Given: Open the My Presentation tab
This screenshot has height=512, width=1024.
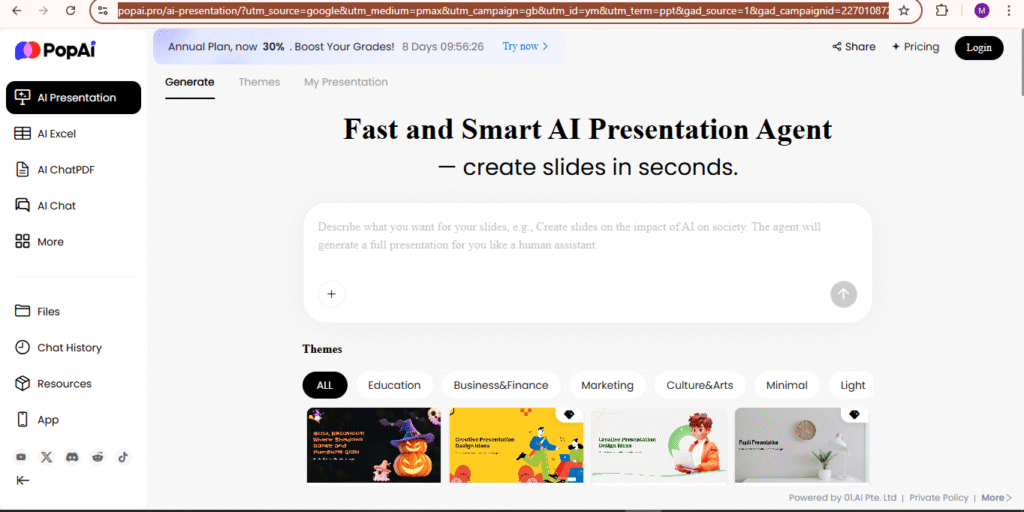Looking at the screenshot, I should pos(346,82).
